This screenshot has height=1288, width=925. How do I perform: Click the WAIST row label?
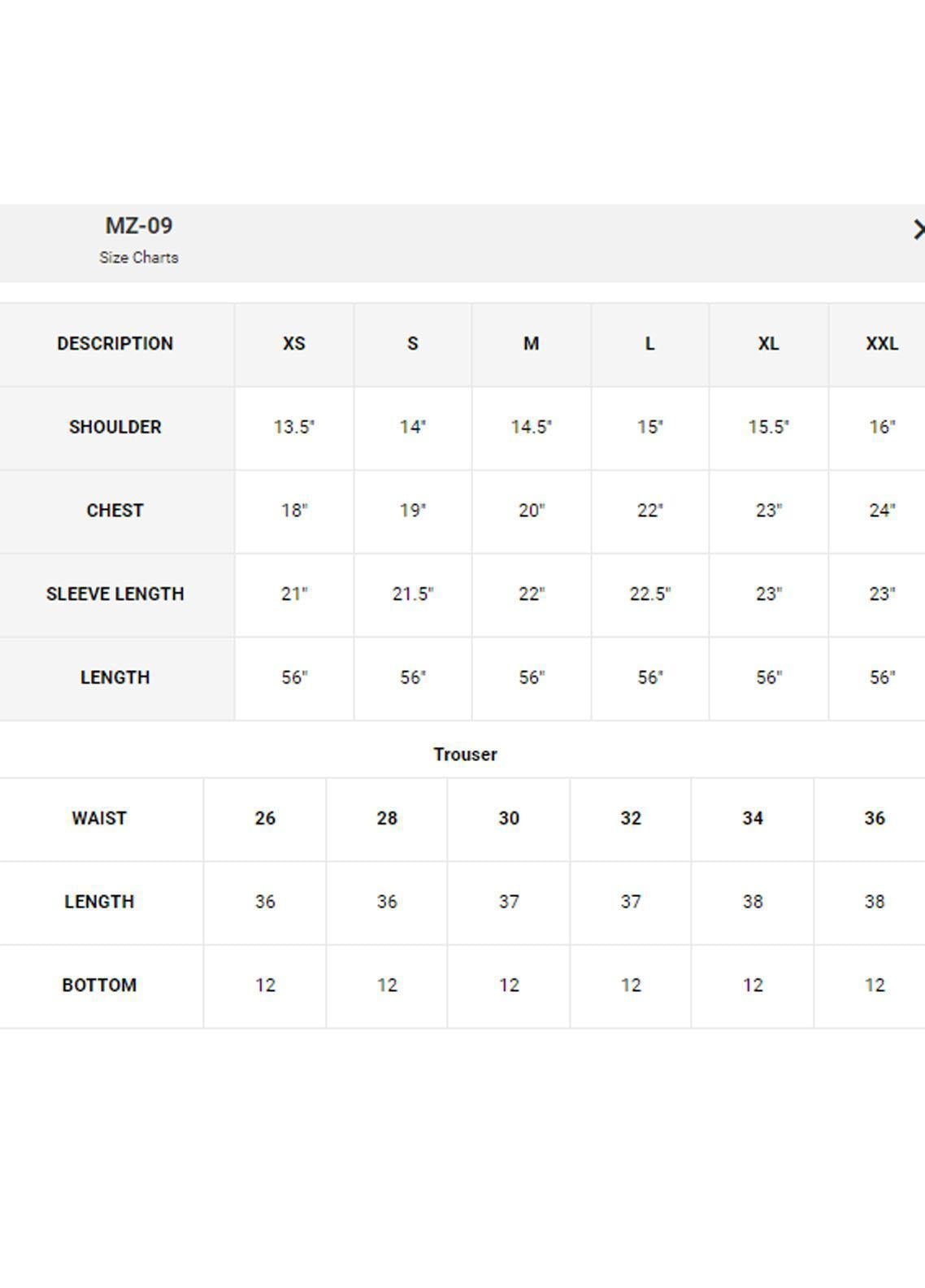point(99,819)
